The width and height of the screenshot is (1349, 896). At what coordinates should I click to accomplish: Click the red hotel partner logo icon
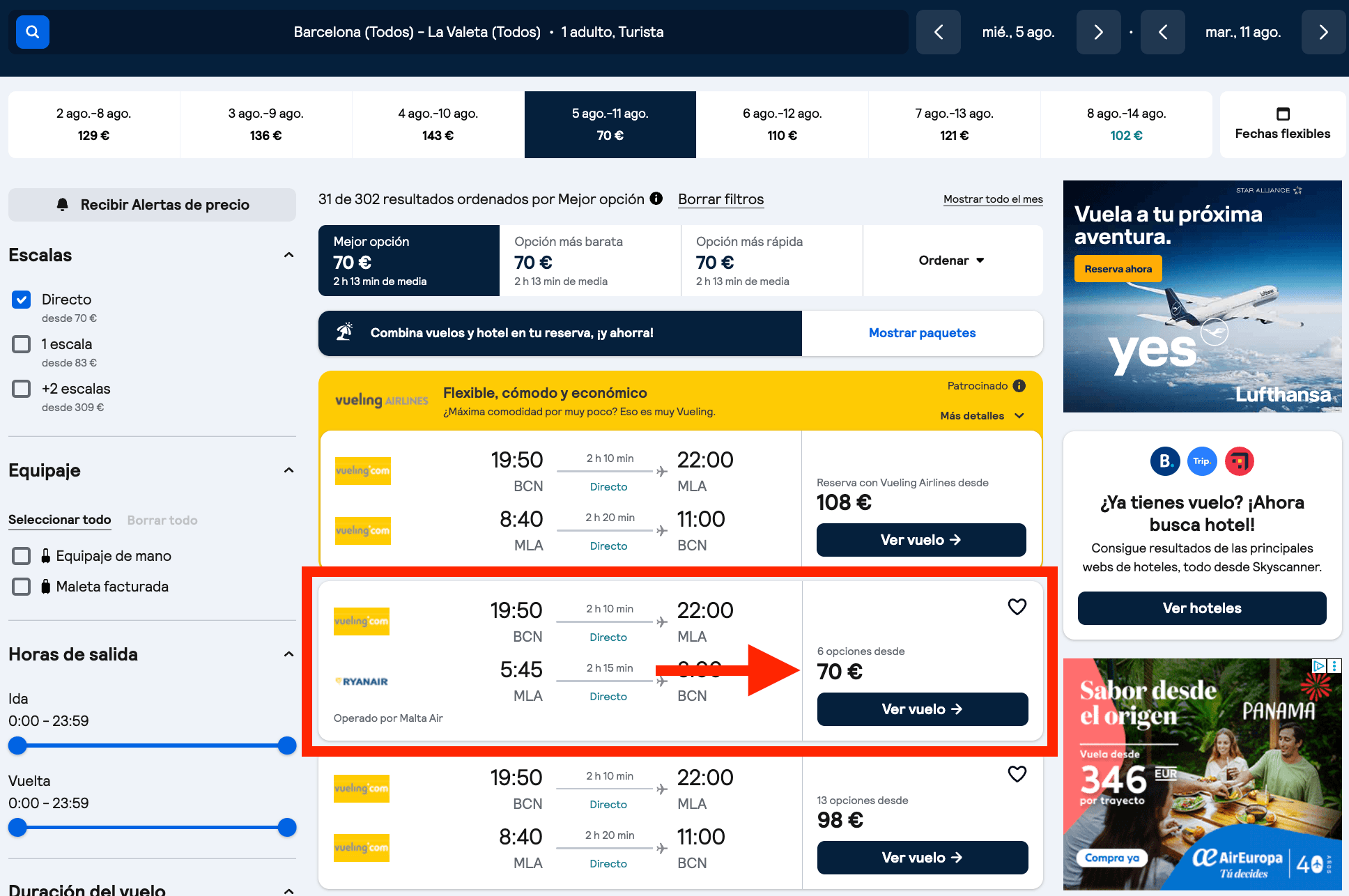click(1239, 461)
